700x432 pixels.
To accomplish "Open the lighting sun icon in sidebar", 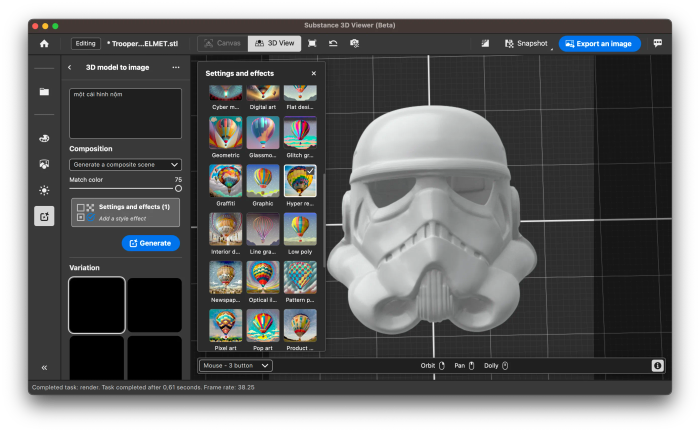I will (x=44, y=191).
